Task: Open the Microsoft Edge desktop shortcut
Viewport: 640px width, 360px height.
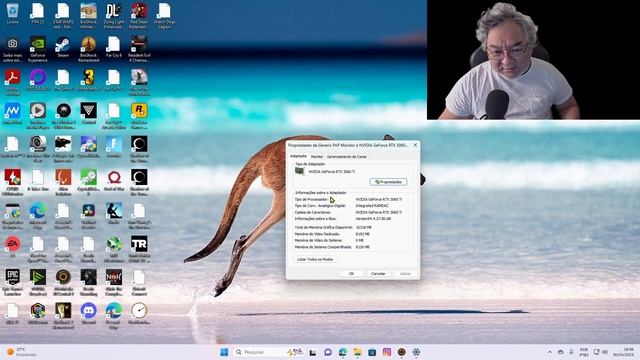Action: coord(38,216)
